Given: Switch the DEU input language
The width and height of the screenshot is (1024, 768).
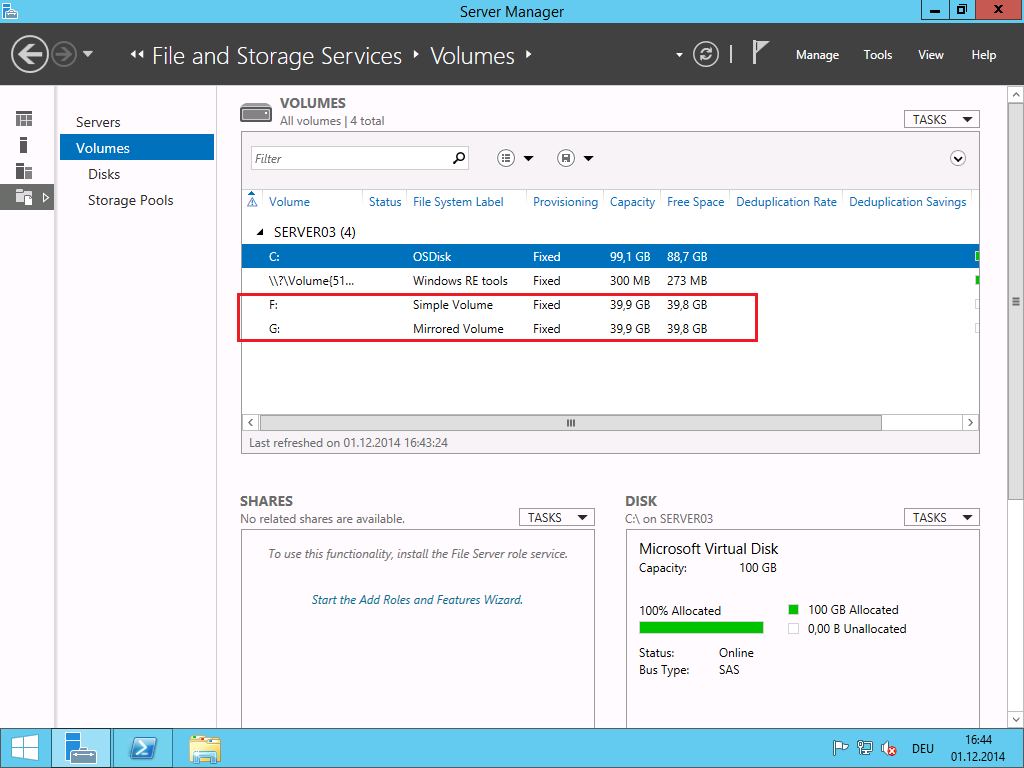Looking at the screenshot, I should click(923, 748).
